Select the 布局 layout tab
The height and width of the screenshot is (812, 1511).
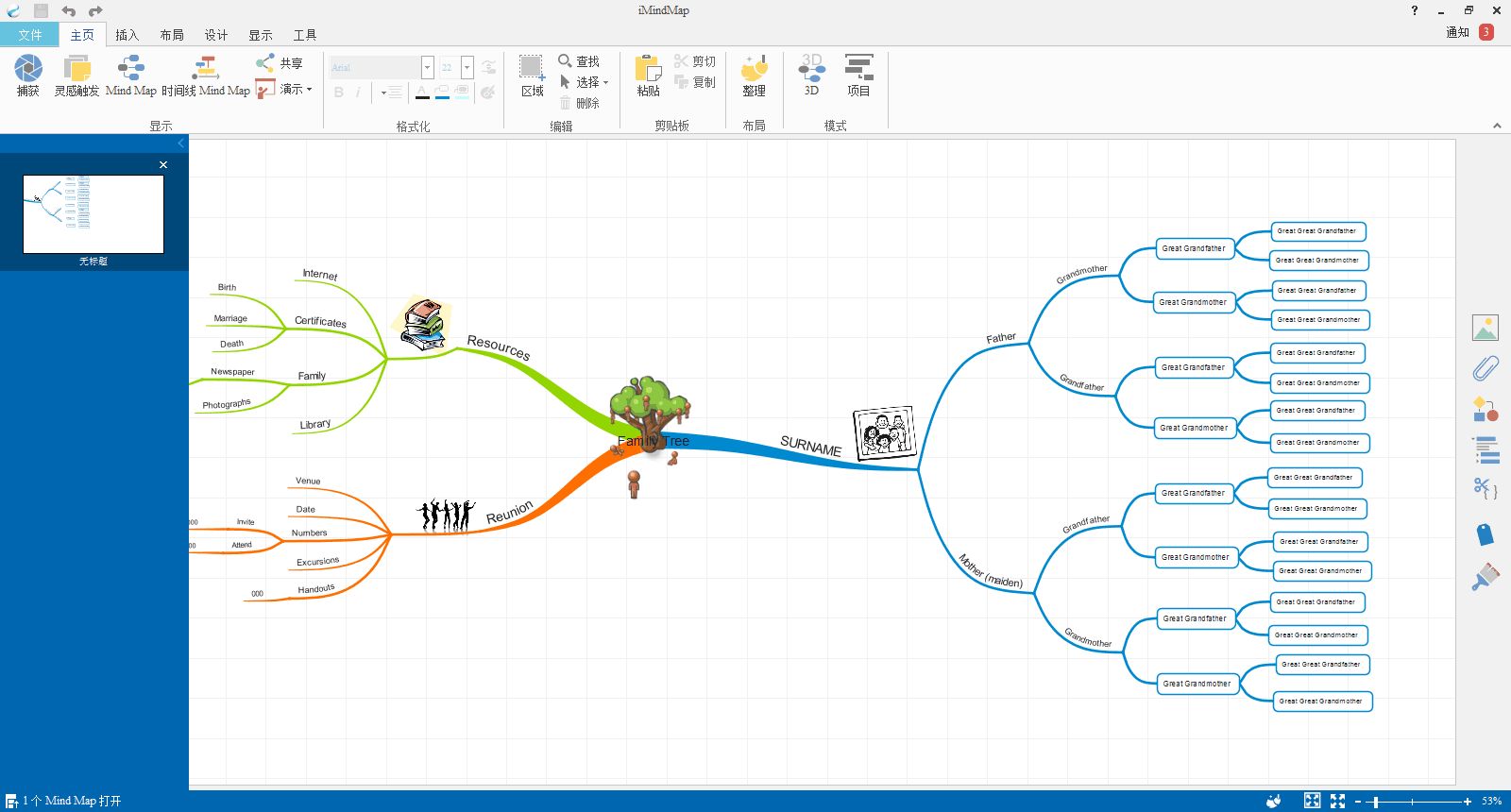pos(172,35)
